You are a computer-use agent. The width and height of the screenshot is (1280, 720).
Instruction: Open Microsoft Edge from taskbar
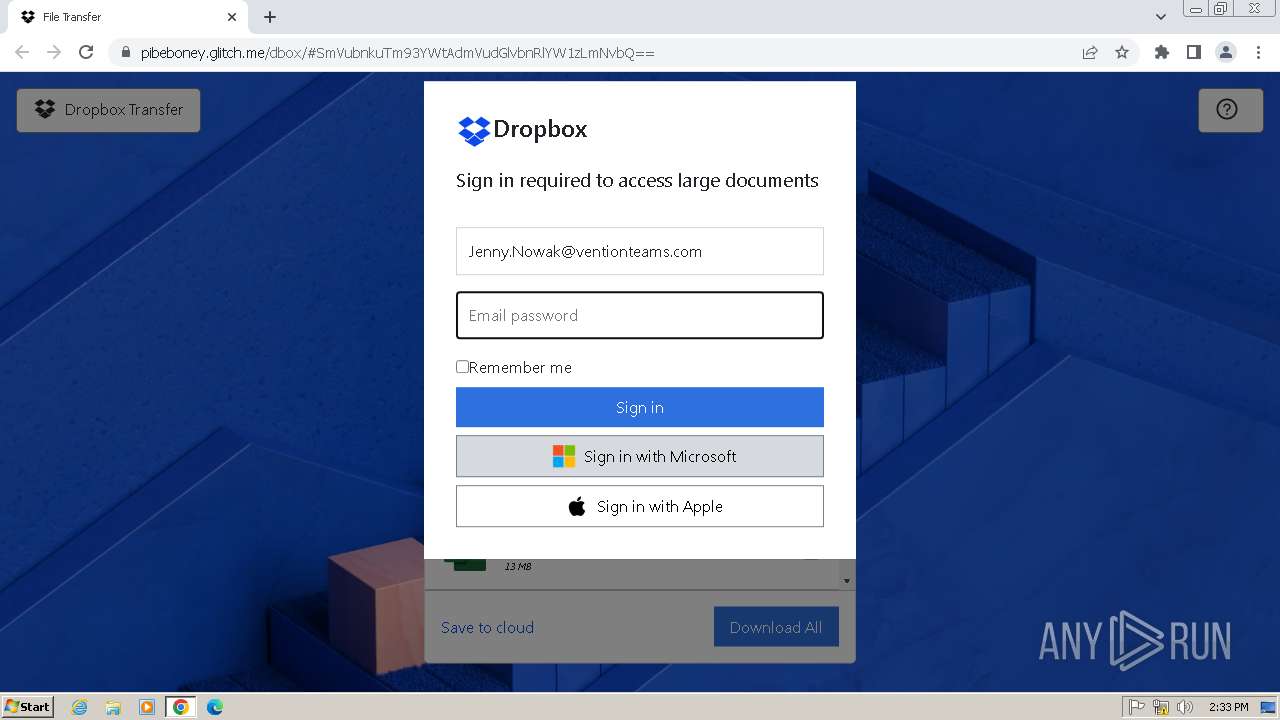(215, 707)
